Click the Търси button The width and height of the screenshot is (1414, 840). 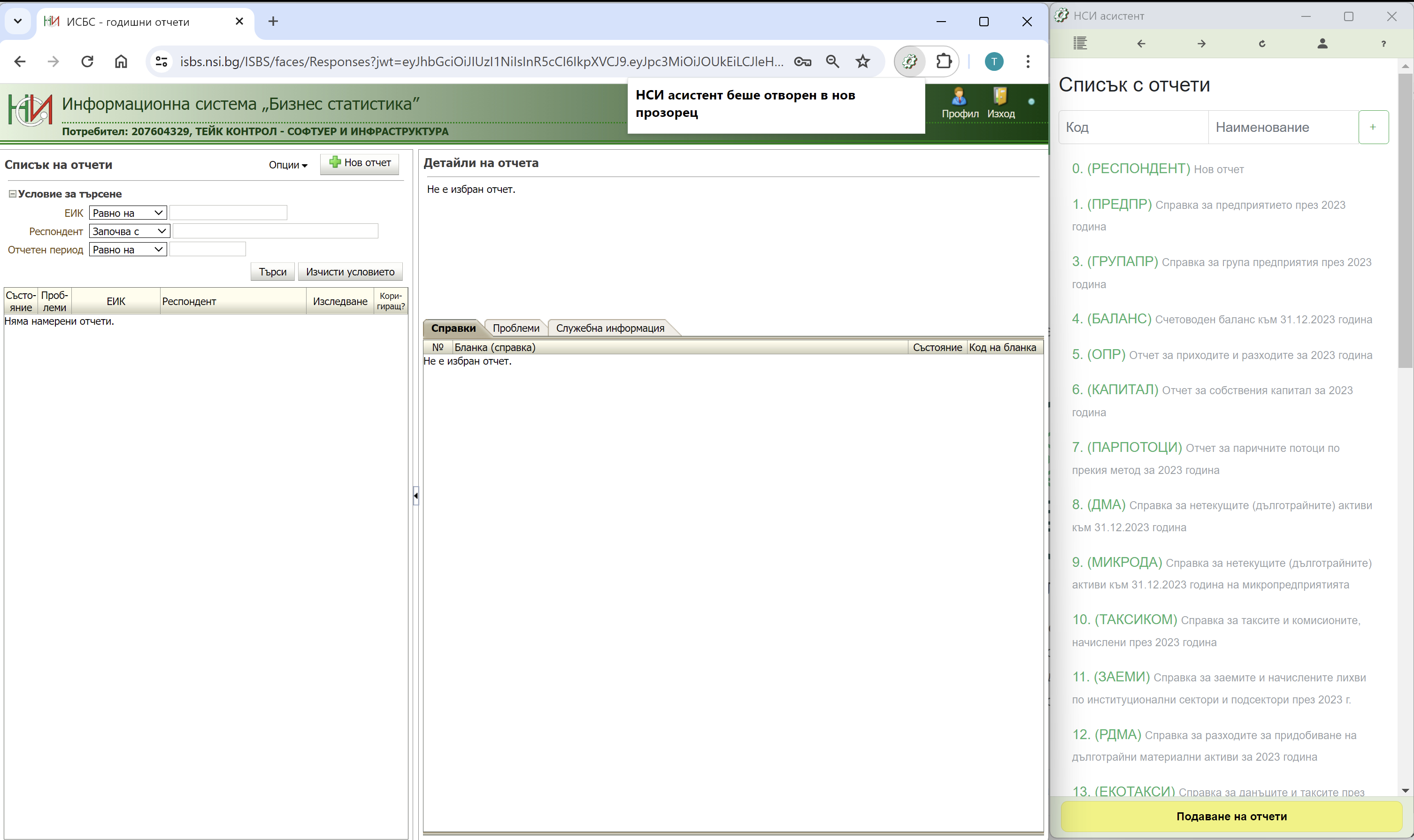(x=272, y=272)
